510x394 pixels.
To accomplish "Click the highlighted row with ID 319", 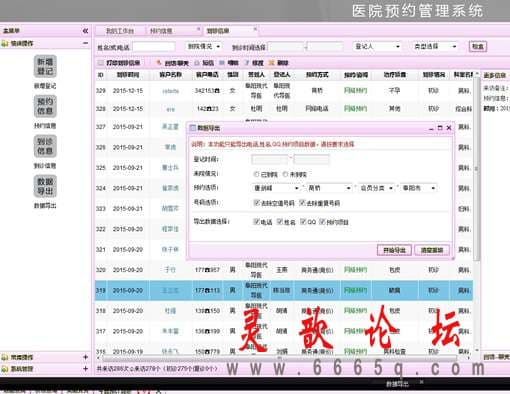I will tap(284, 291).
